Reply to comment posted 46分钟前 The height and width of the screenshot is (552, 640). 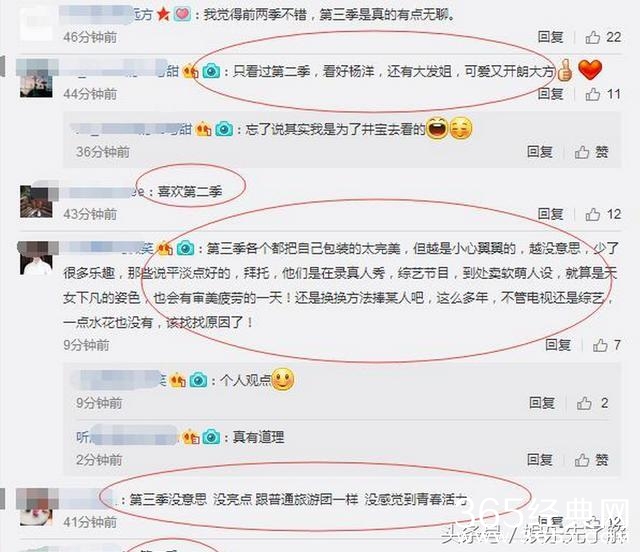tap(550, 37)
